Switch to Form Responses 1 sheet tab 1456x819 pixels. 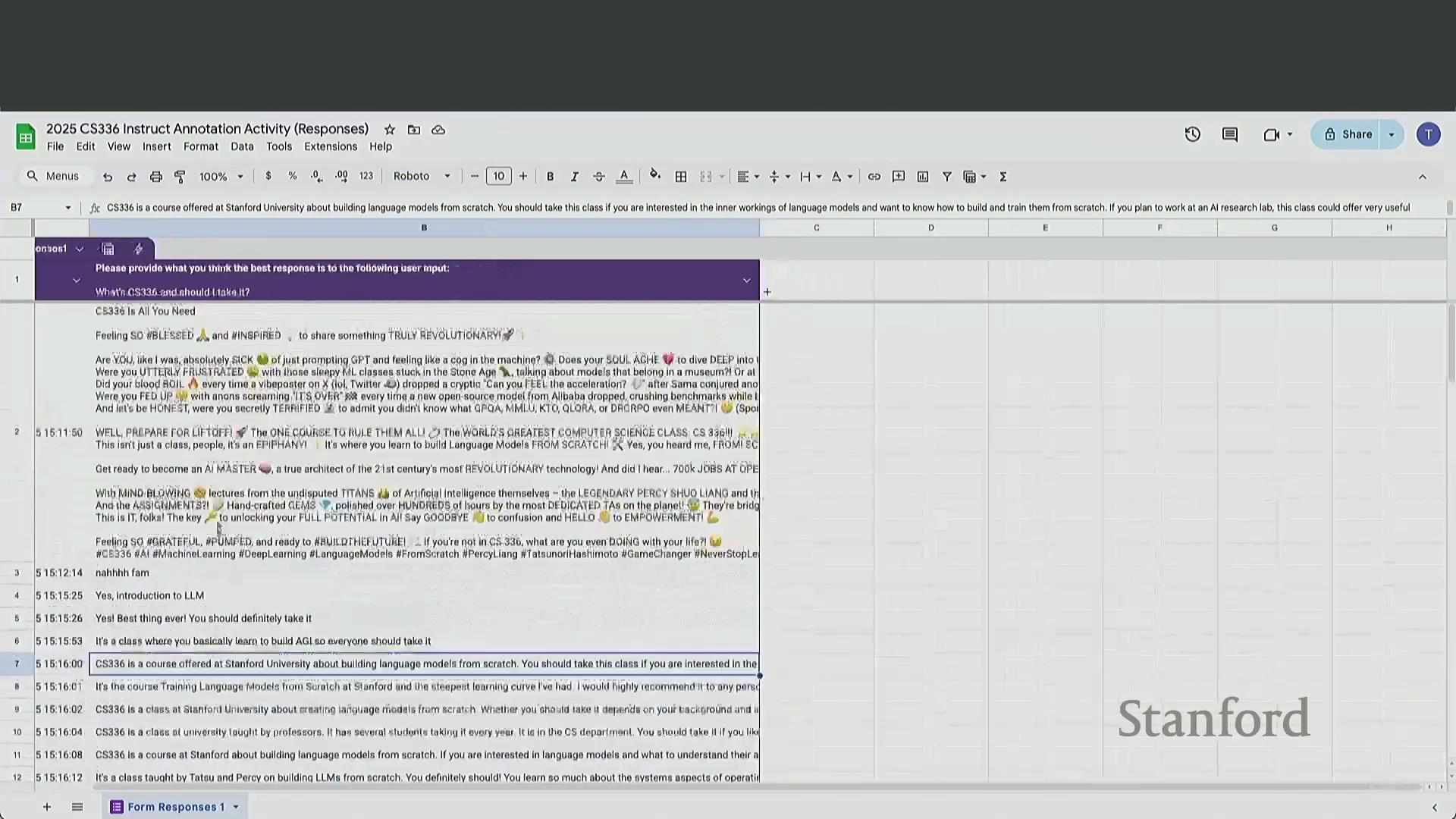click(x=175, y=807)
